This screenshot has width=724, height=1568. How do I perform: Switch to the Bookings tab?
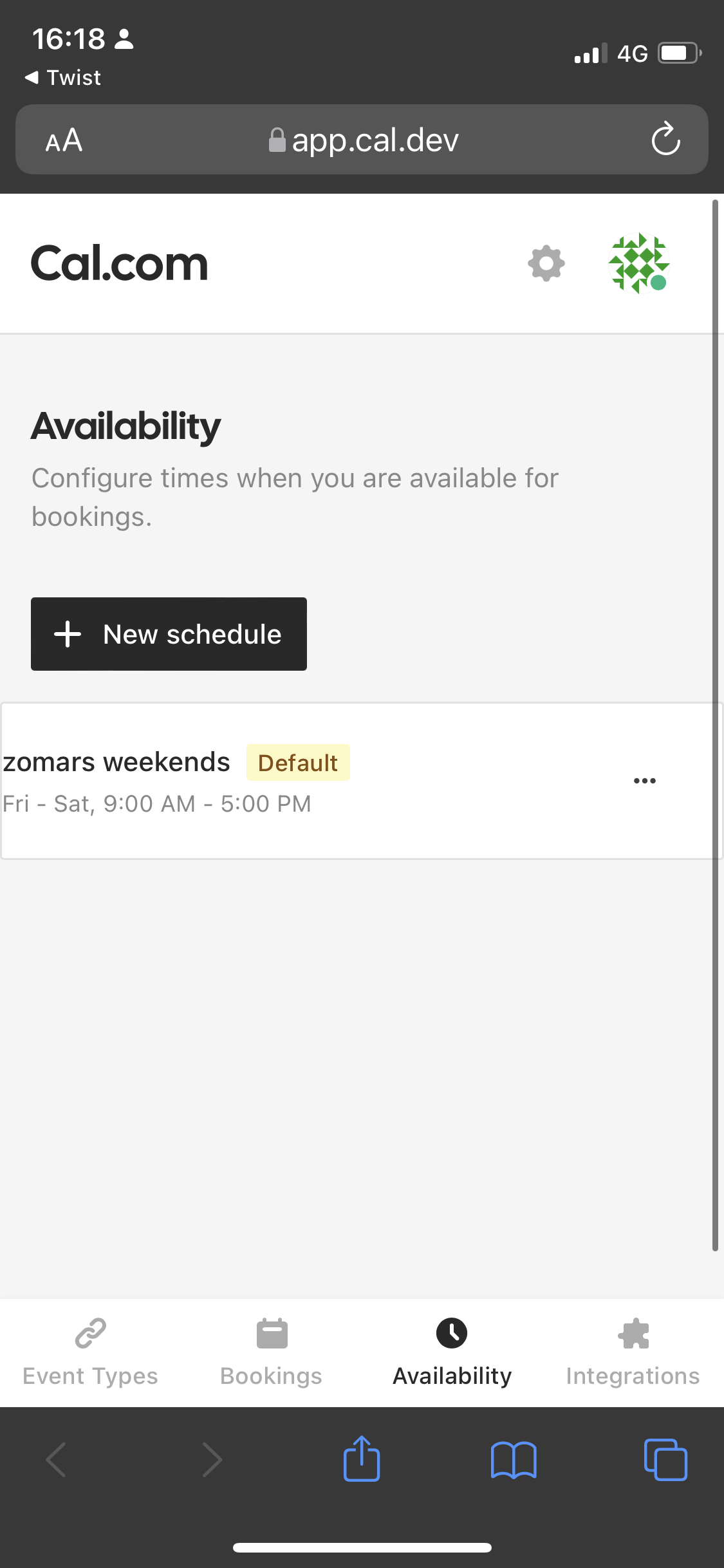coord(271,1352)
